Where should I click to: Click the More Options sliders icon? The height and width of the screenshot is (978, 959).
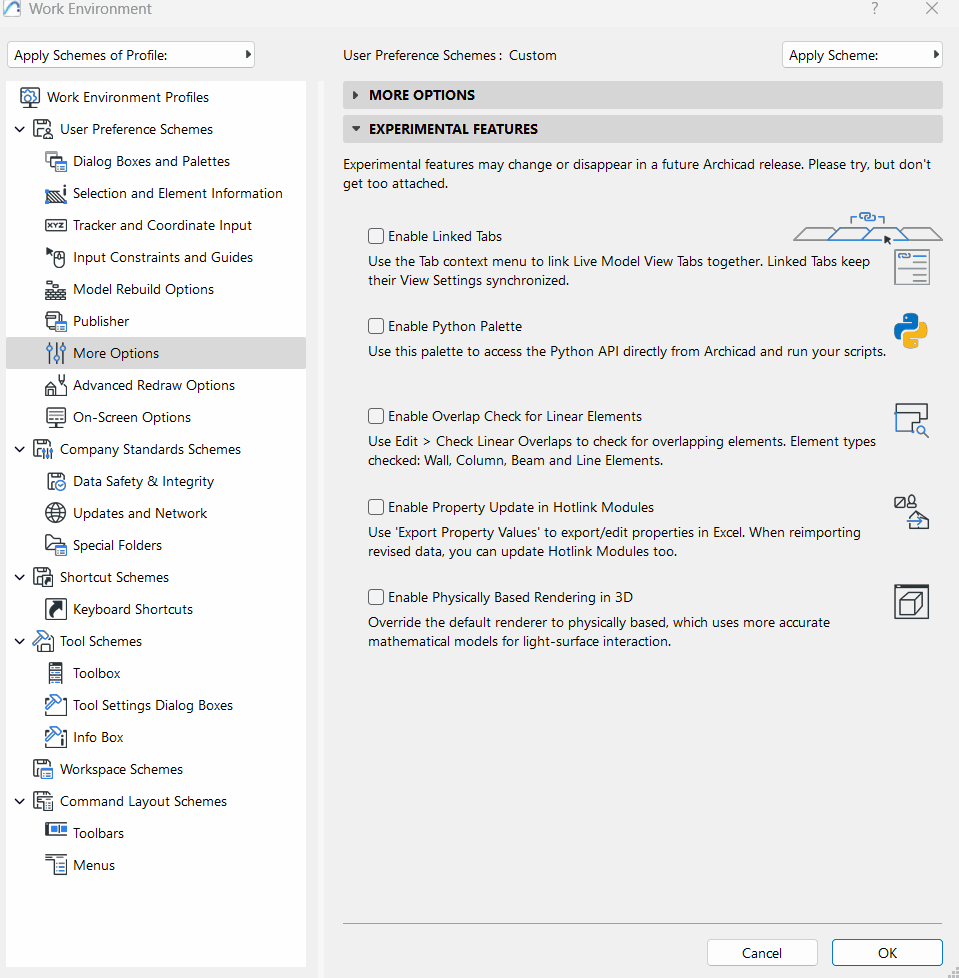[x=55, y=353]
